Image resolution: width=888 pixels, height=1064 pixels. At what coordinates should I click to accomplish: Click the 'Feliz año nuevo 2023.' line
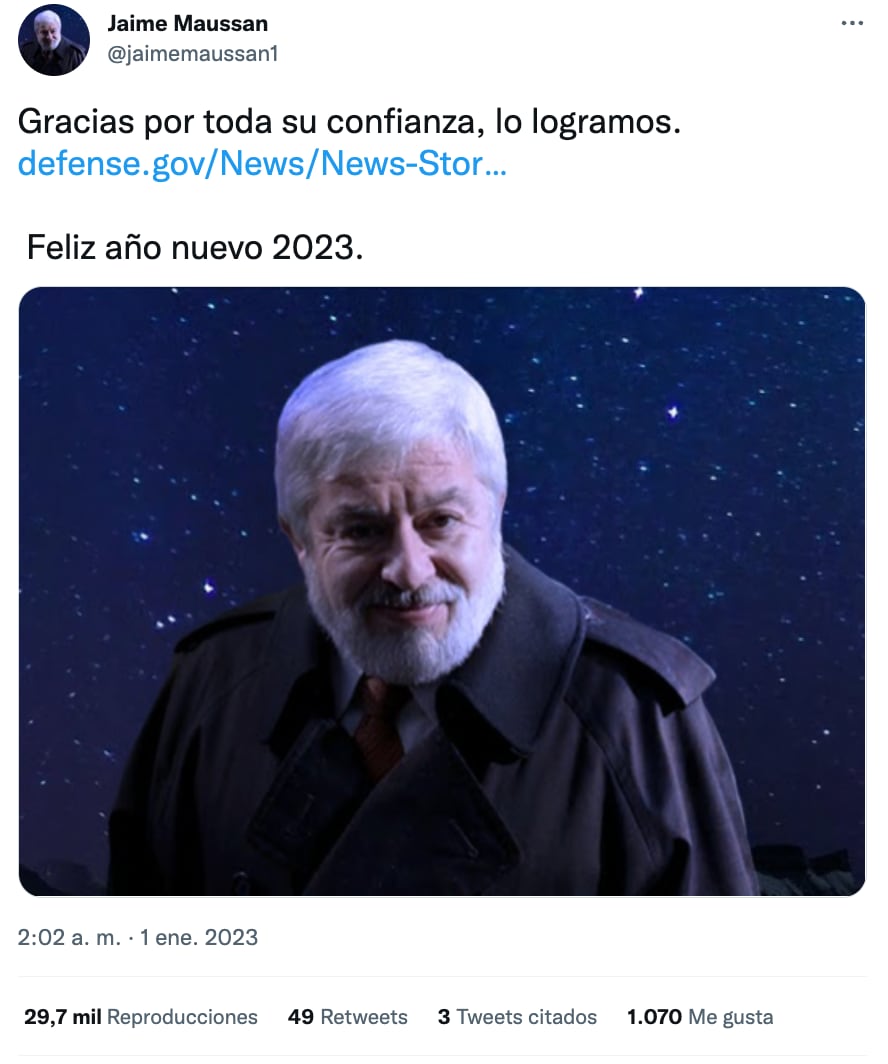coord(195,248)
